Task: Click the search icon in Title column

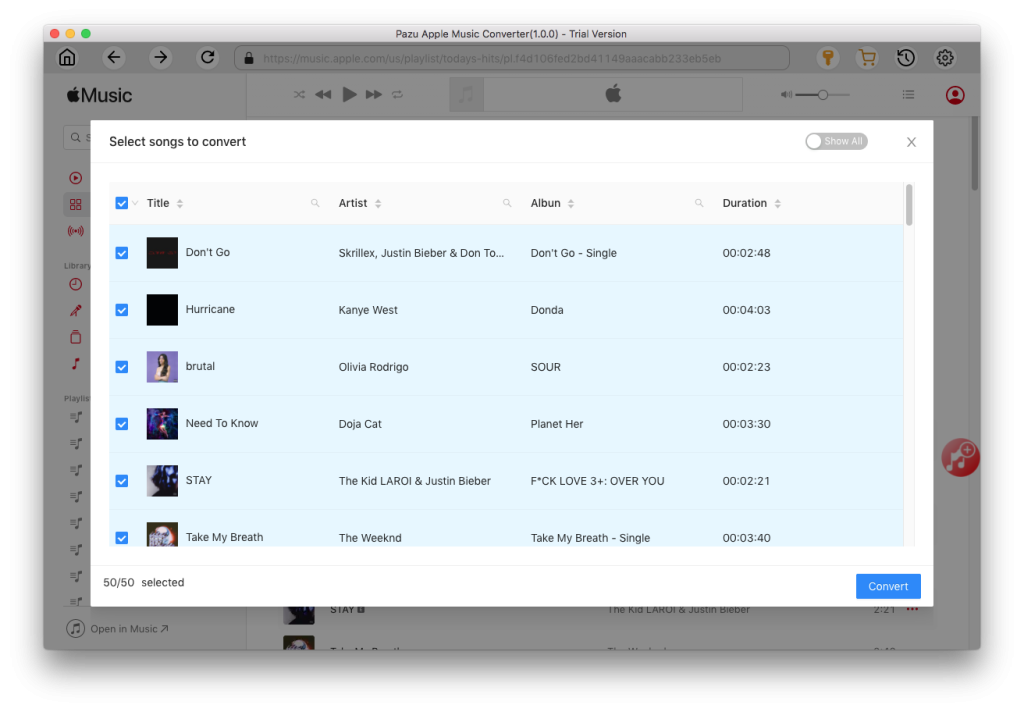Action: pyautogui.click(x=315, y=203)
